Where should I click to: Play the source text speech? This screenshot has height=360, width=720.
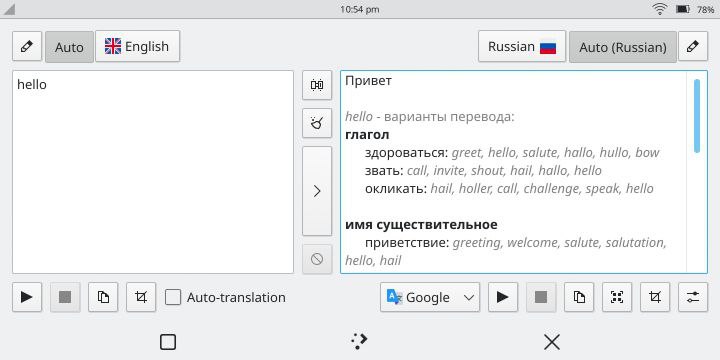tap(27, 297)
